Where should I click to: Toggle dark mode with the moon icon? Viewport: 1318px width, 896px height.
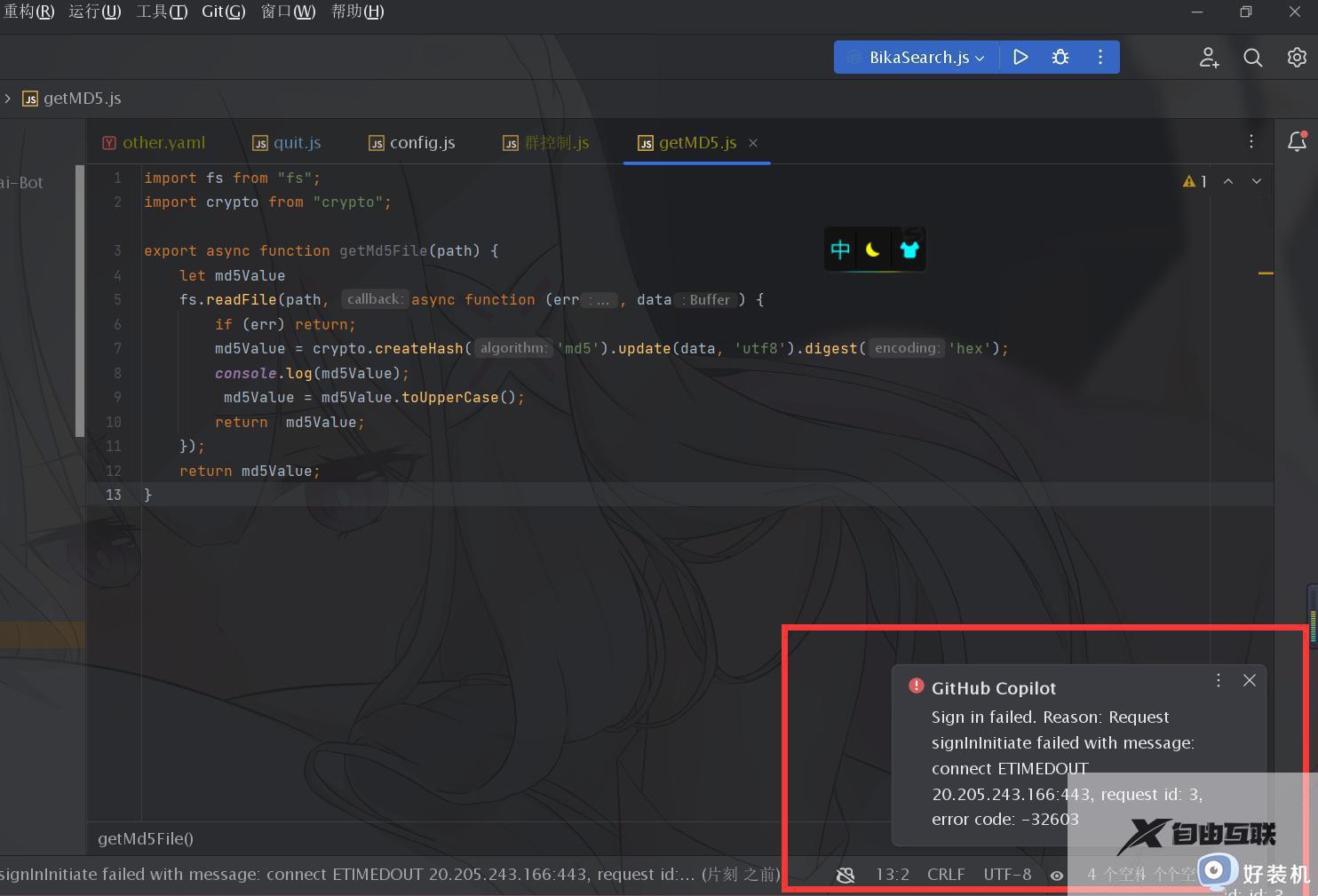(x=874, y=249)
